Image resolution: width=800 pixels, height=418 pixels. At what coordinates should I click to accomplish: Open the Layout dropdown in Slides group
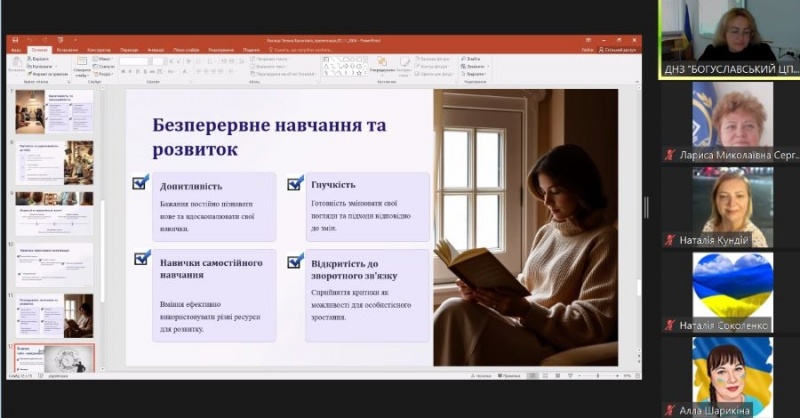[x=104, y=59]
